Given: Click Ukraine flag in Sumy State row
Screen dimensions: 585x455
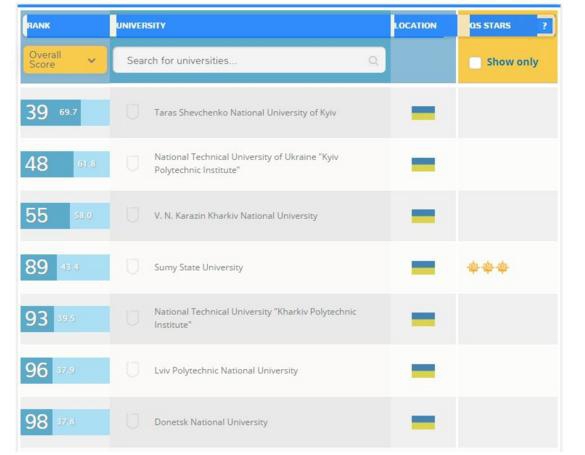Looking at the screenshot, I should point(423,268).
